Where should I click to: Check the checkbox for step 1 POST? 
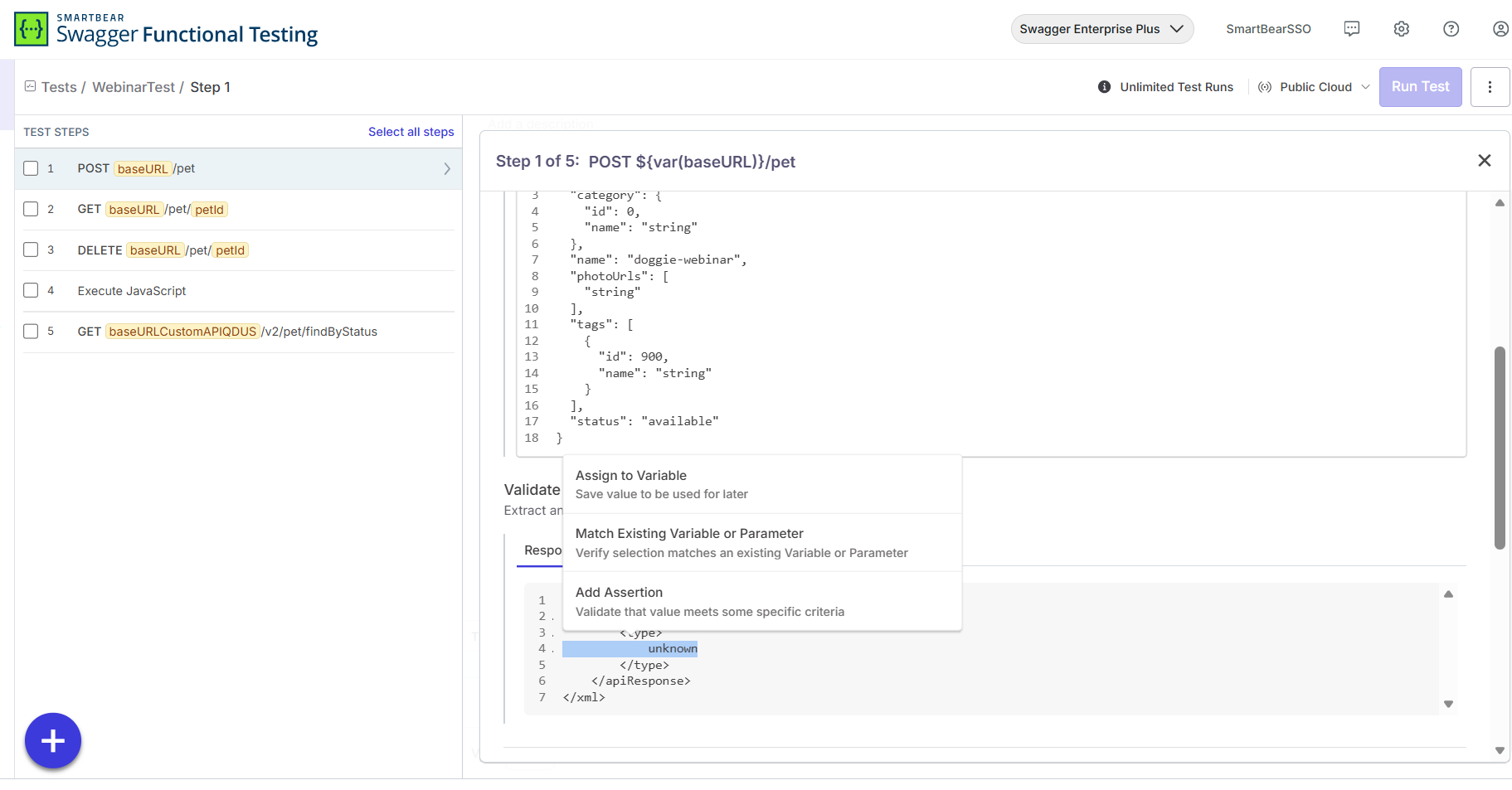click(x=31, y=167)
